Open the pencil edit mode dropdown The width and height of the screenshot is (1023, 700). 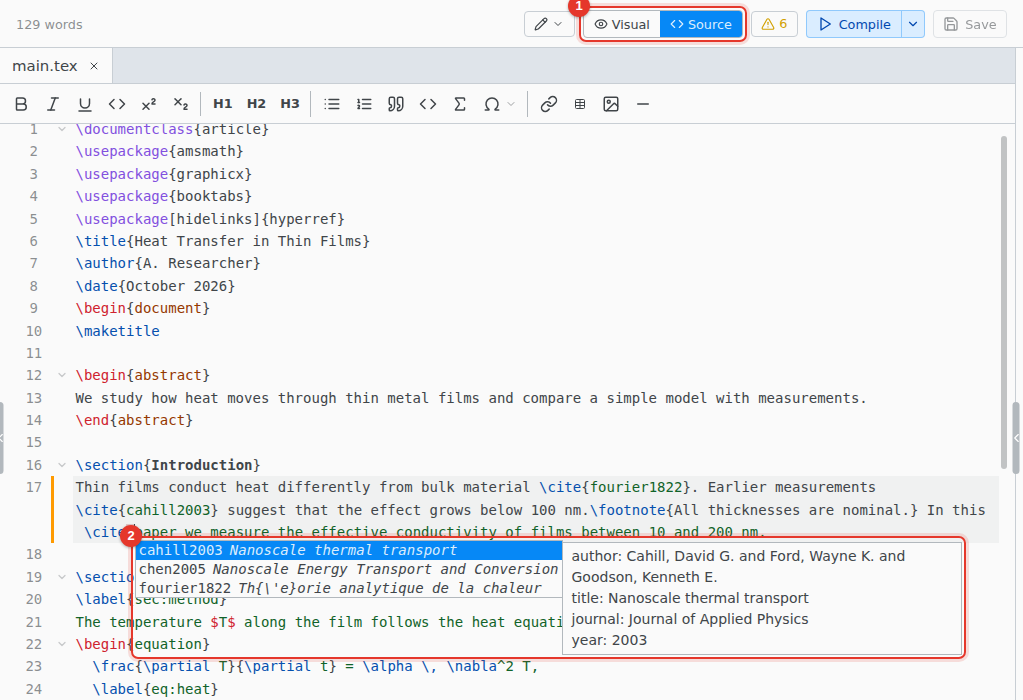point(549,24)
